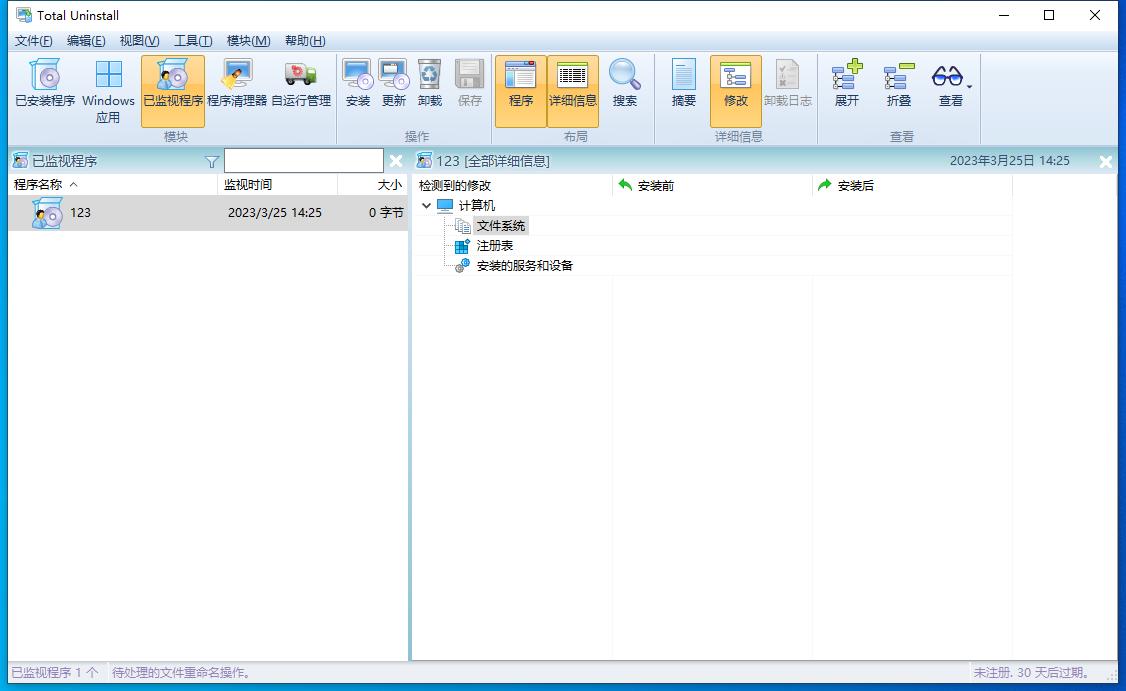Open the 模块 menu
This screenshot has height=691, width=1126.
point(248,41)
